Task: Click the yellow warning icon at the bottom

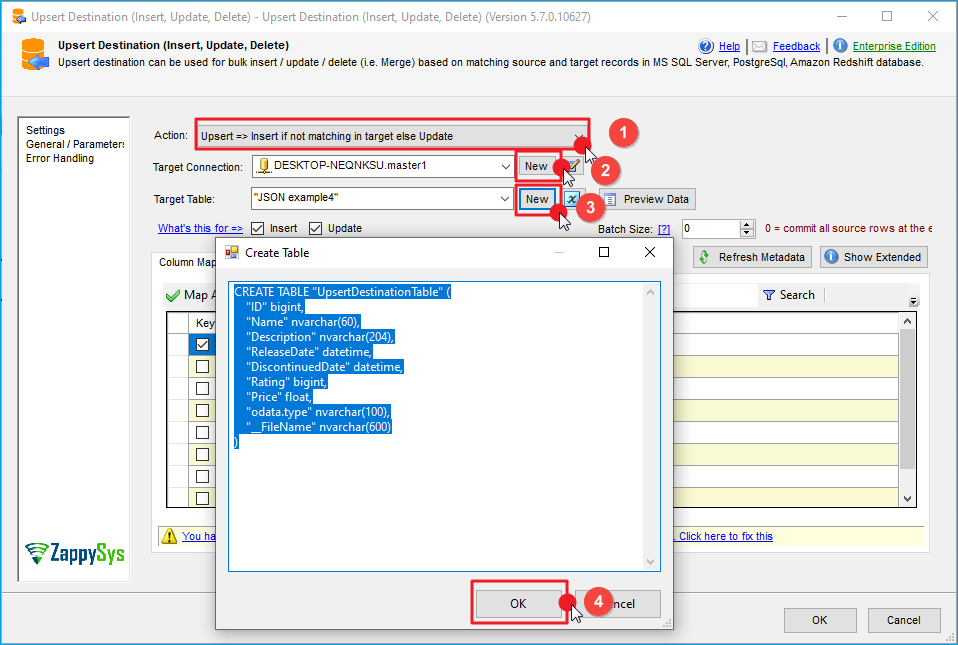Action: coord(169,536)
